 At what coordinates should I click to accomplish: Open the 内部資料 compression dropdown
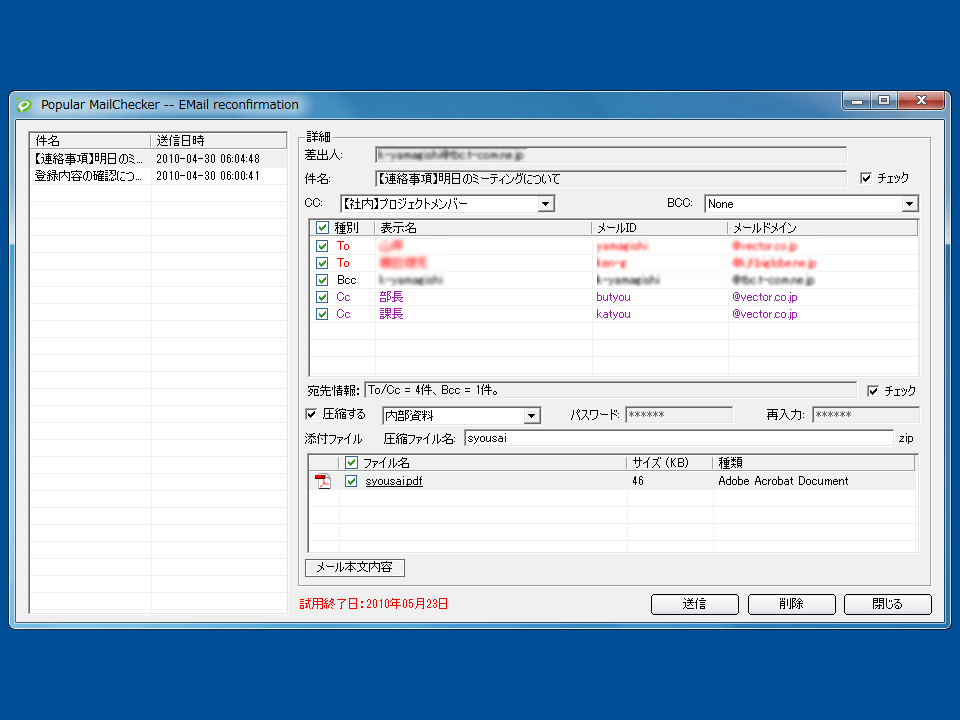click(462, 416)
